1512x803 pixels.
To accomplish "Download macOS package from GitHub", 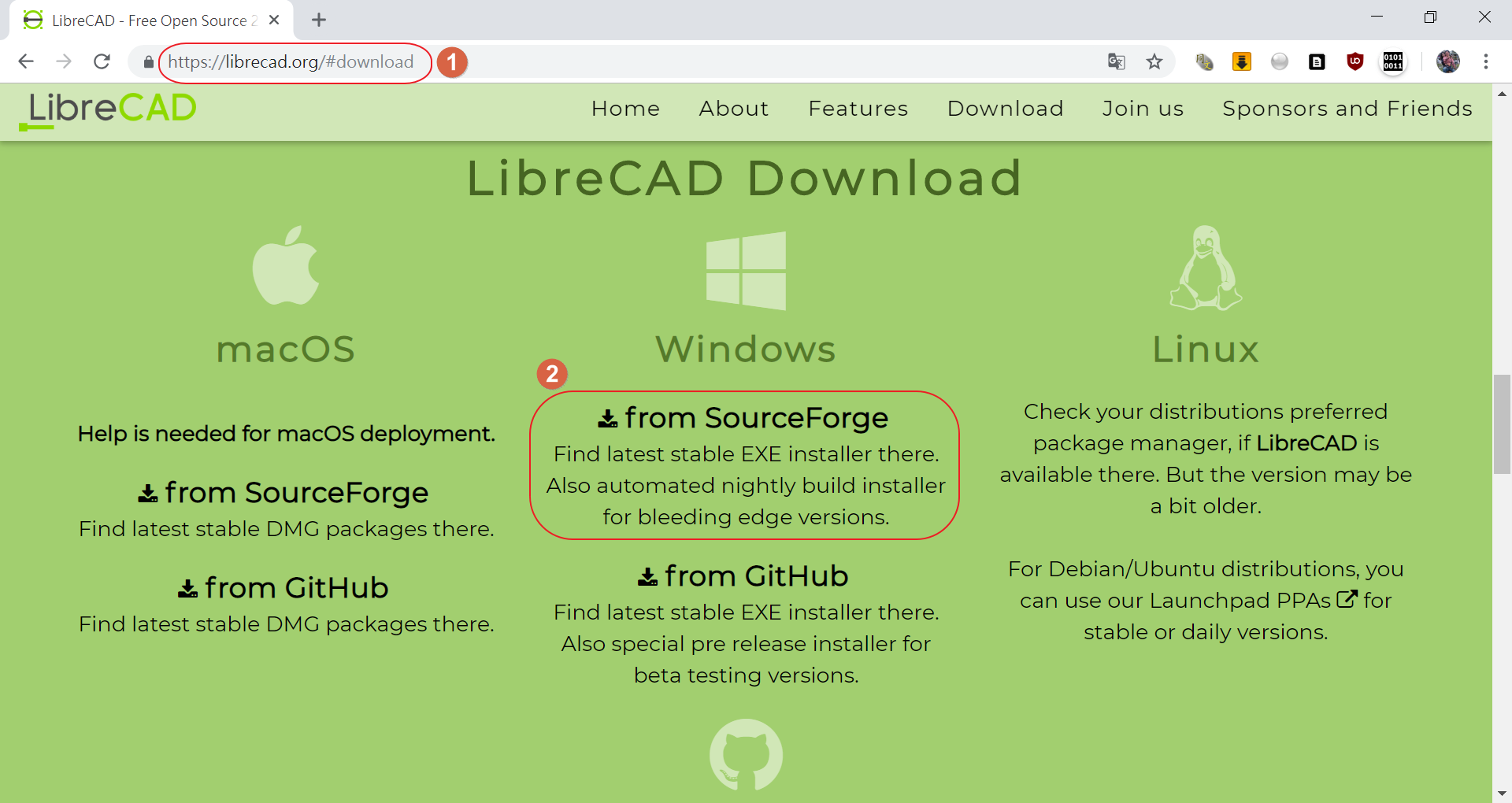I will [x=284, y=588].
